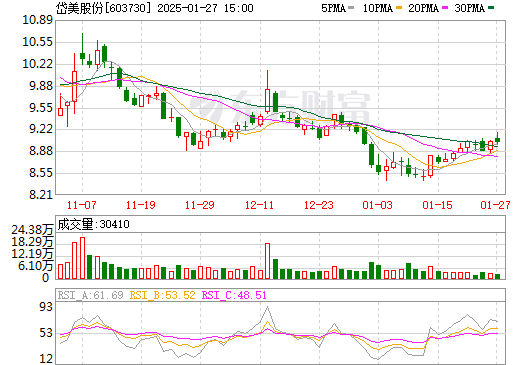The width and height of the screenshot is (520, 365).
Task: Click the 成交量:30410 volume label
Action: 93,224
